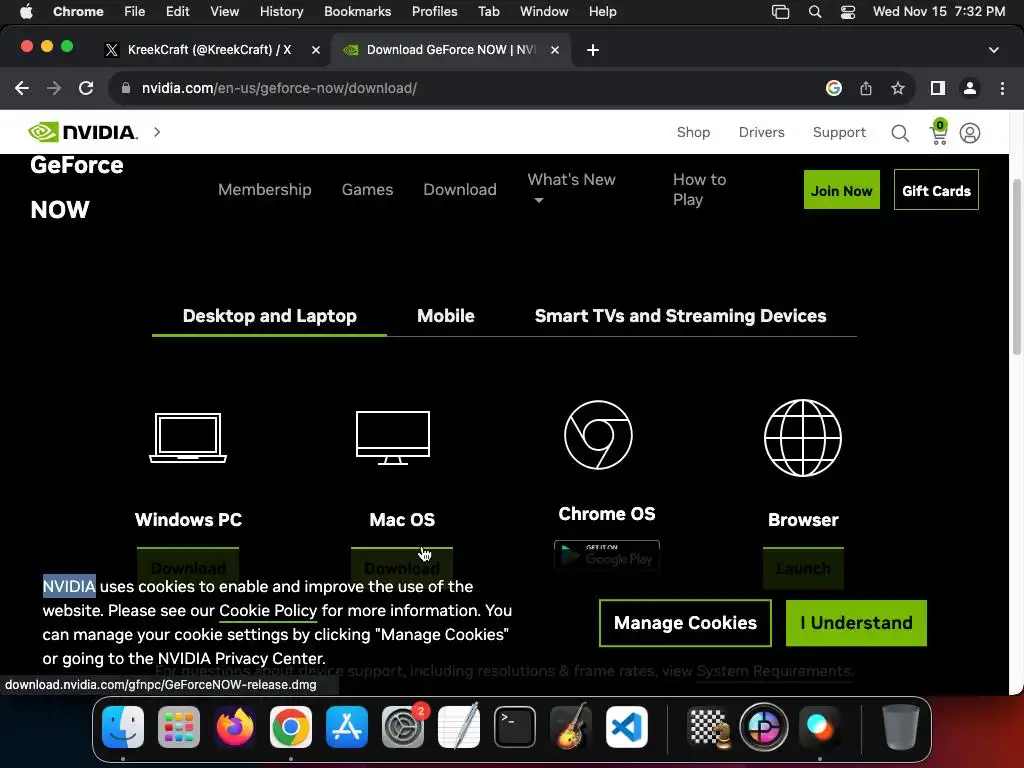Click the Windows PC heading text
1024x768 pixels.
[188, 520]
